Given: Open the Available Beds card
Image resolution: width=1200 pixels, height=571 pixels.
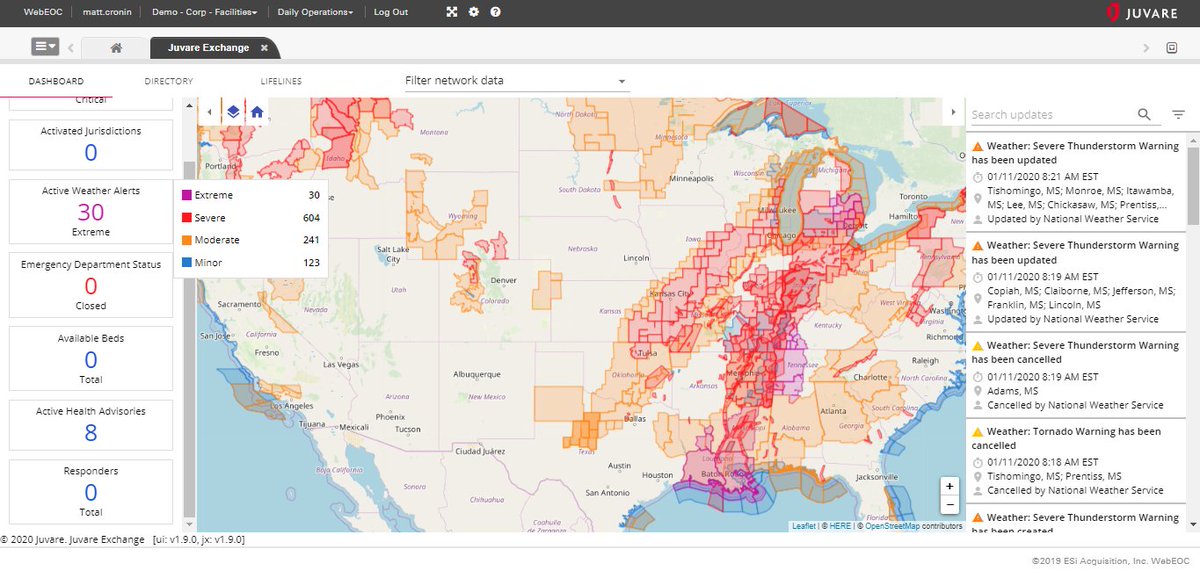Looking at the screenshot, I should tap(91, 359).
